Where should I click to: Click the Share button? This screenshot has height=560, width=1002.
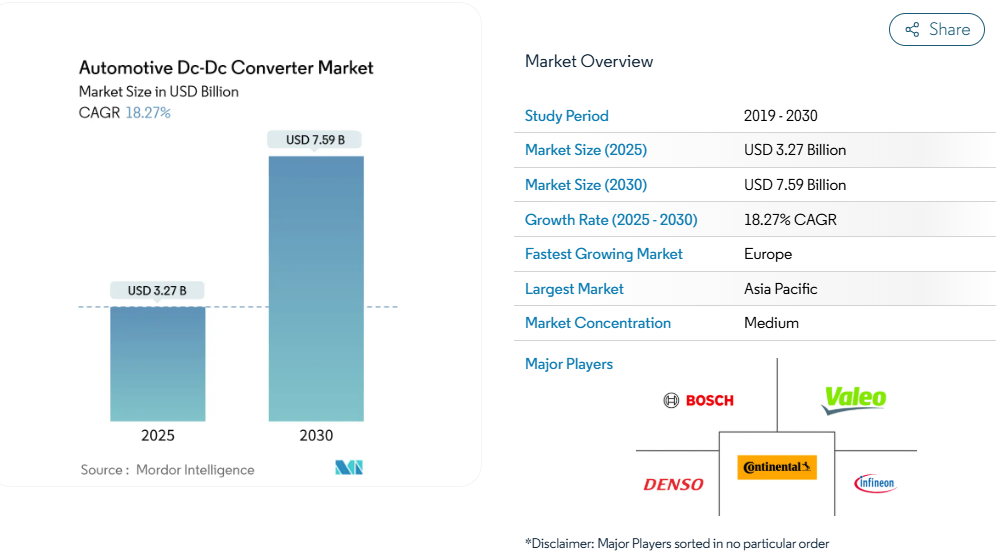click(x=937, y=30)
